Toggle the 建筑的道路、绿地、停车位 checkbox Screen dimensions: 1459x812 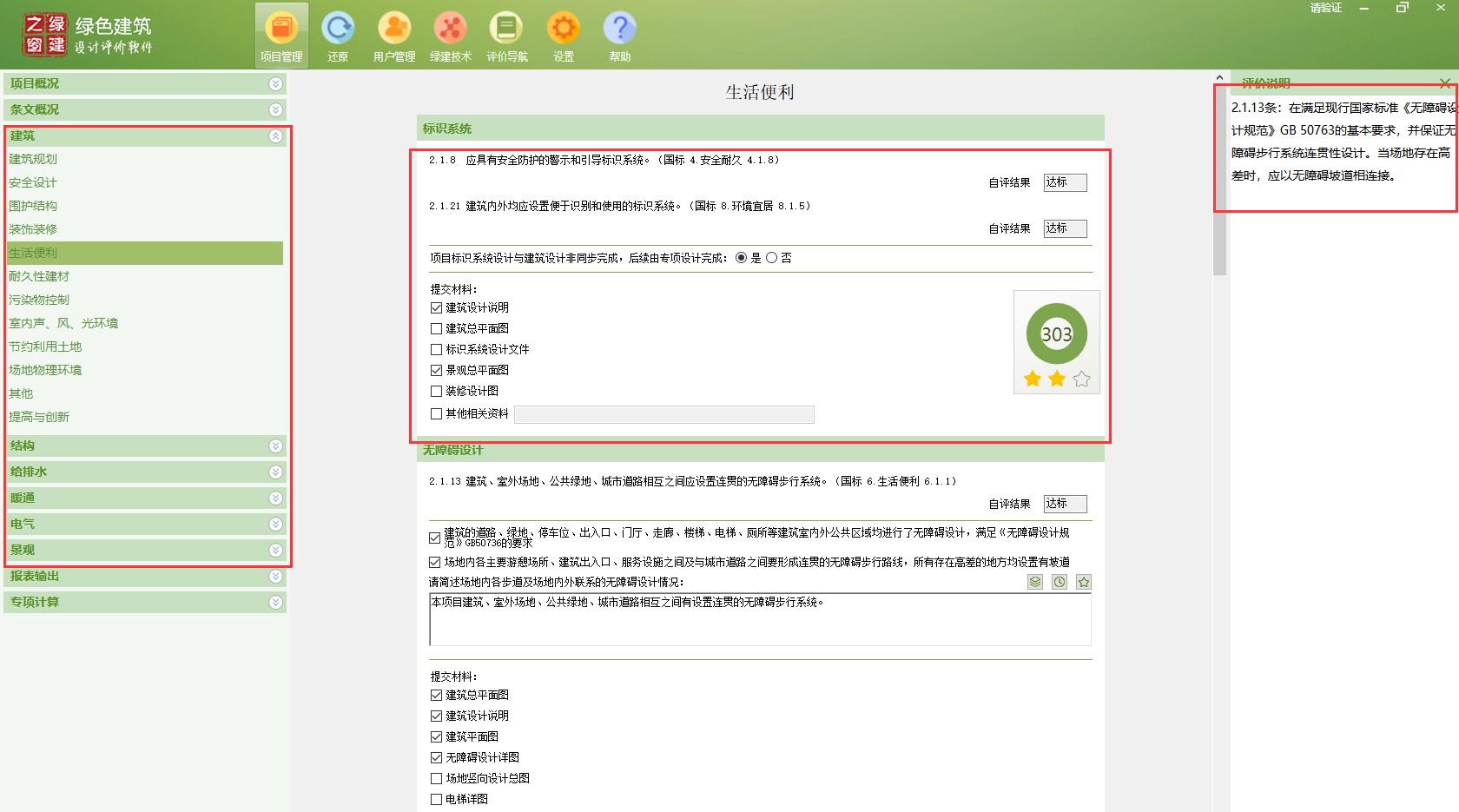pos(434,538)
